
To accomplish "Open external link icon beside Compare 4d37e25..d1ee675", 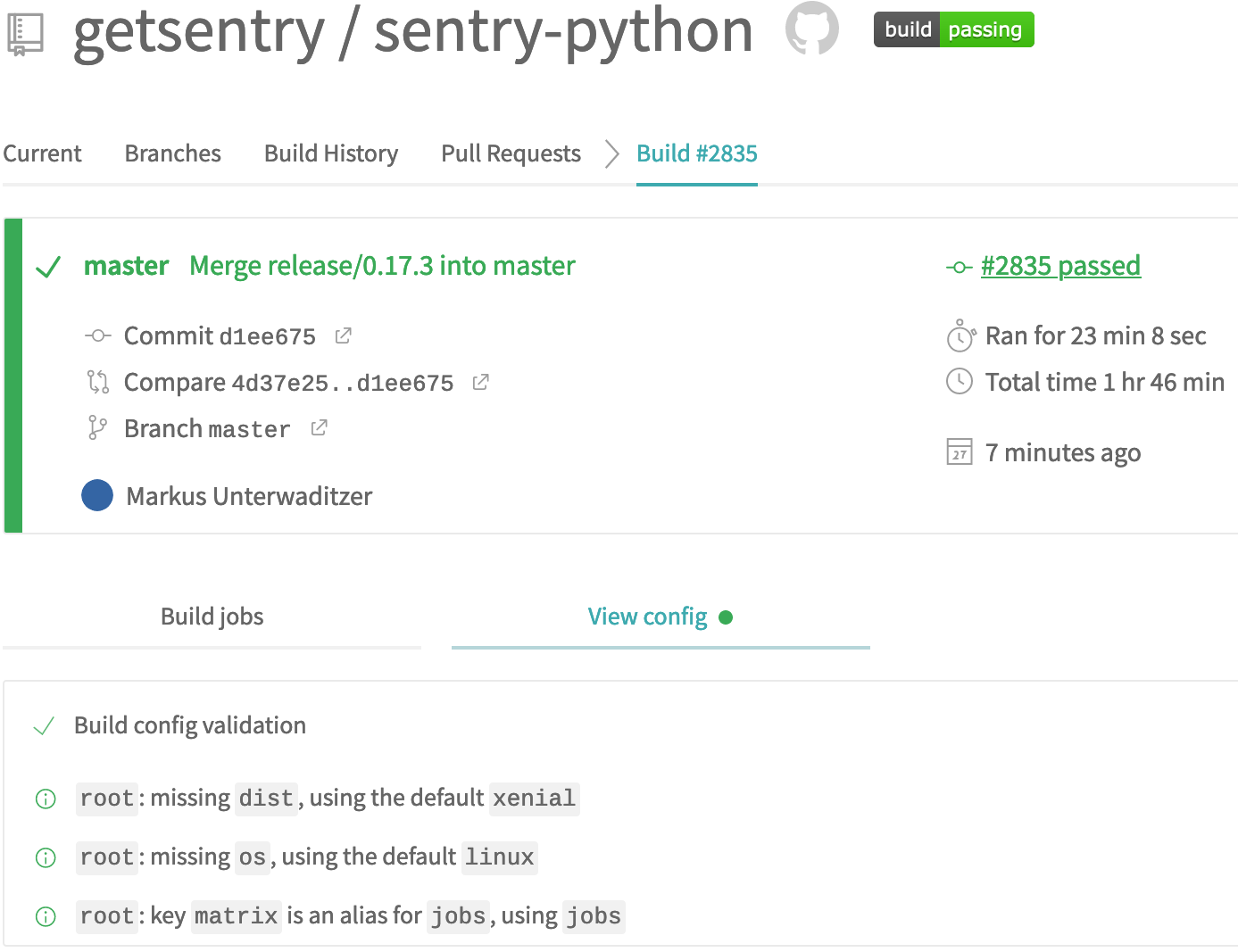I will 480,382.
